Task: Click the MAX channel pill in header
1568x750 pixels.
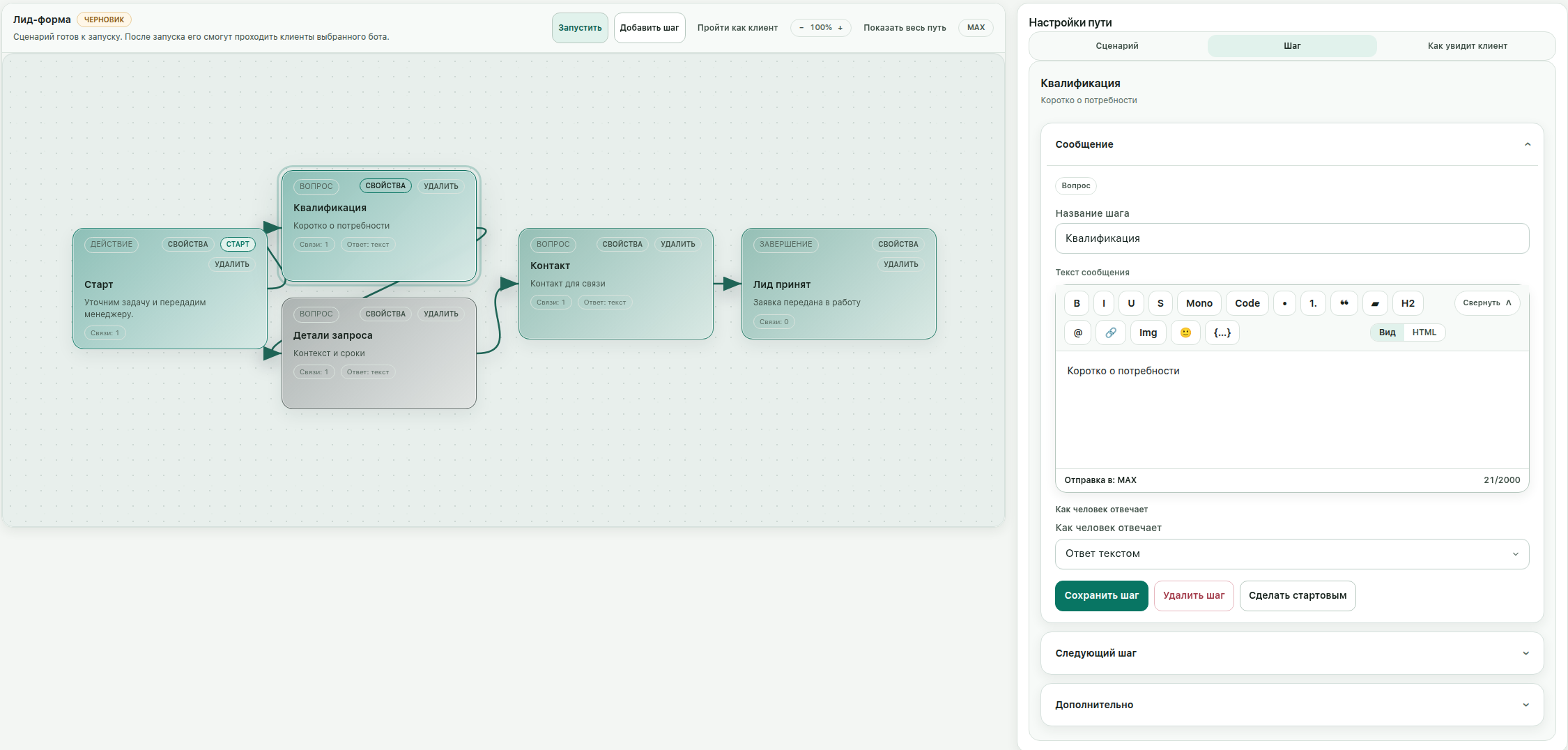Action: (976, 28)
